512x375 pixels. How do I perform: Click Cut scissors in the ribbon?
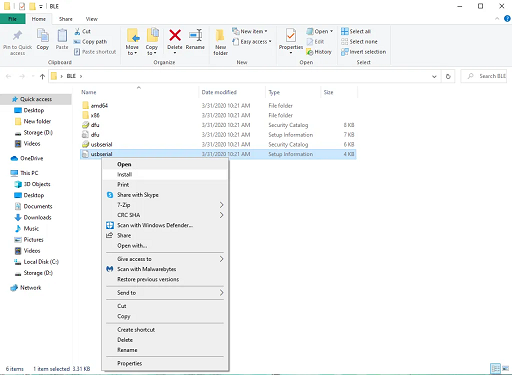[82, 31]
